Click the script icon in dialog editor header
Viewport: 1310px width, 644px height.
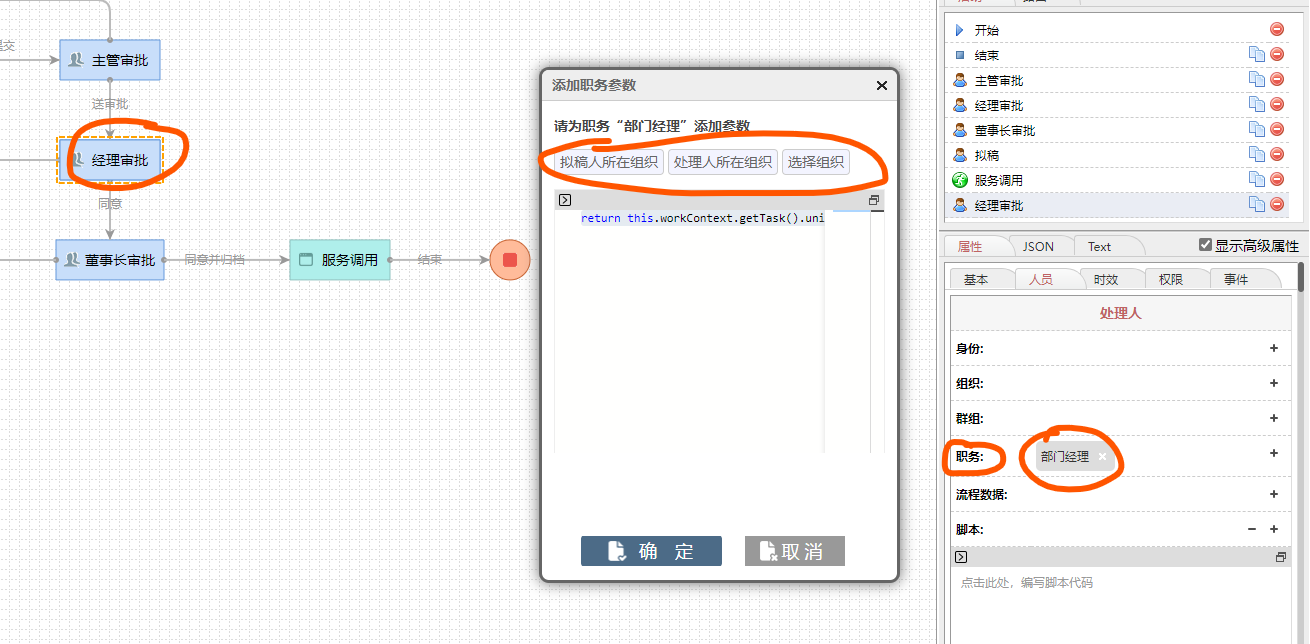click(565, 200)
